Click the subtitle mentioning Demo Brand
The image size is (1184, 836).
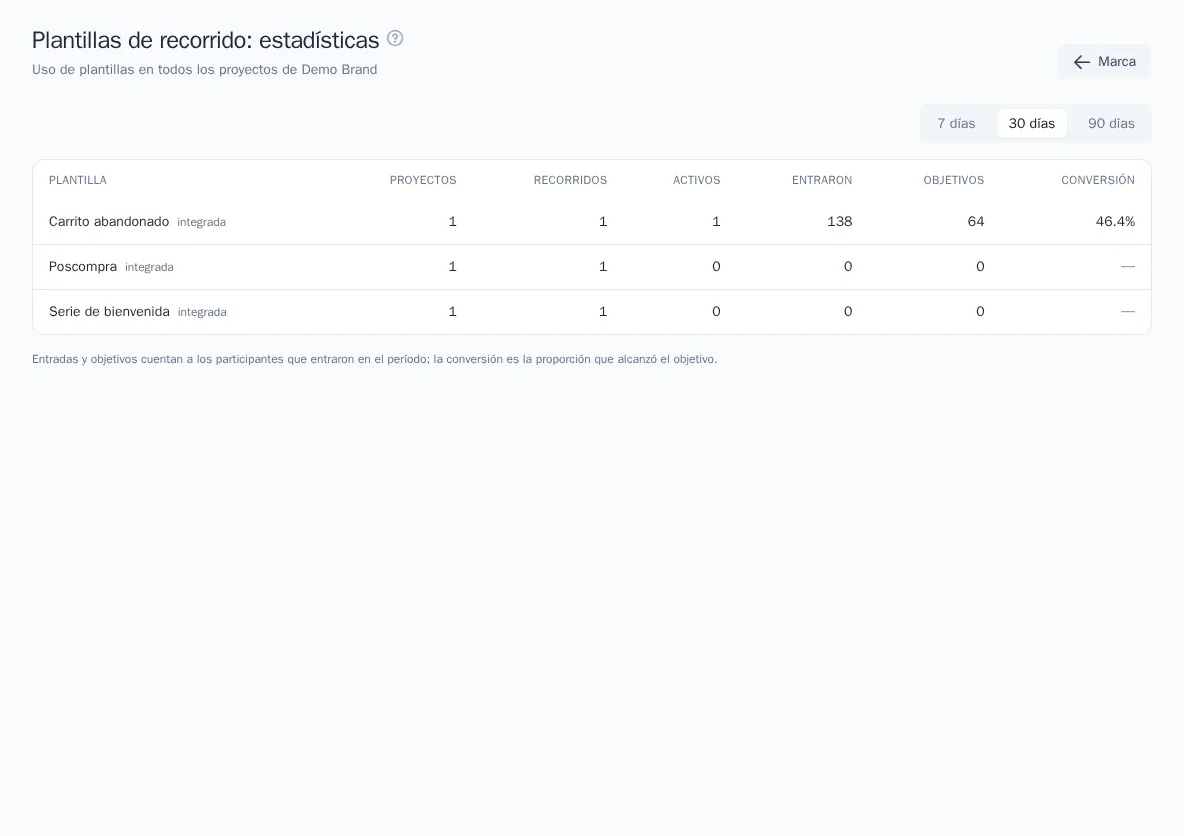click(x=205, y=69)
